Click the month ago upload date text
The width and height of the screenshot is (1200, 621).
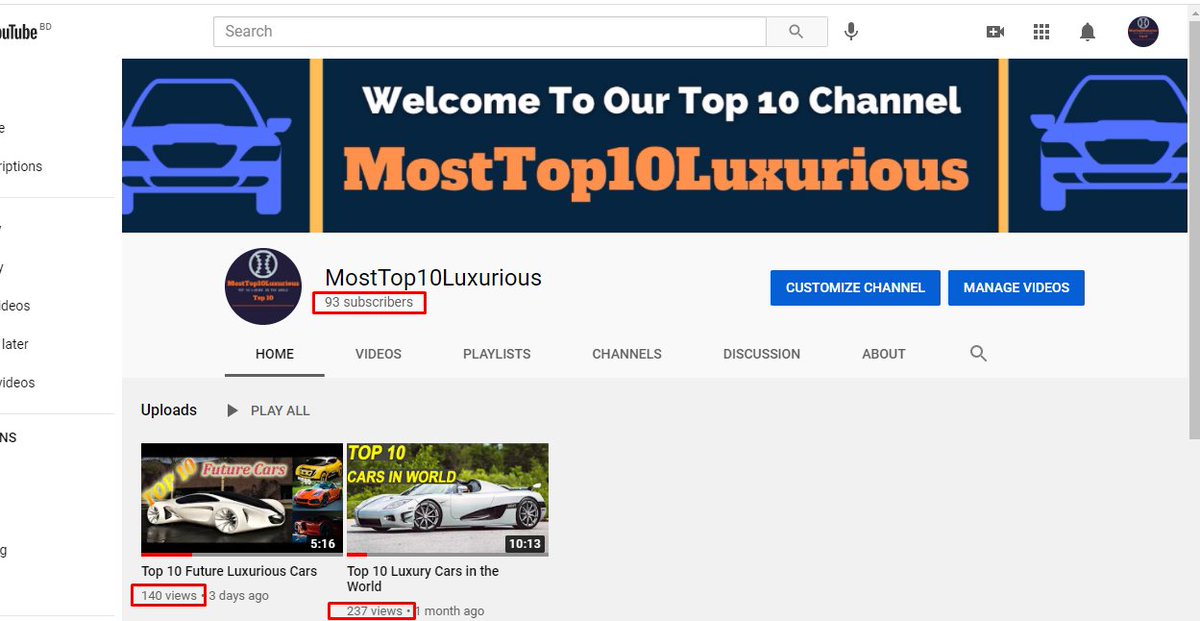pos(450,611)
